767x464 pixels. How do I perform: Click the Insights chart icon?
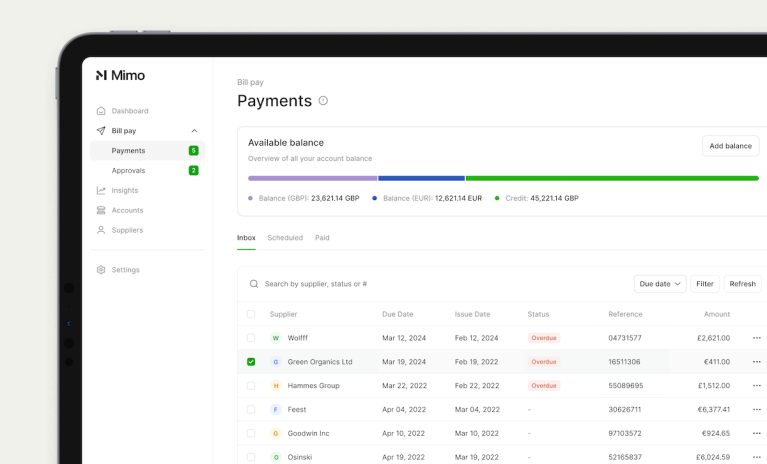[x=101, y=190]
